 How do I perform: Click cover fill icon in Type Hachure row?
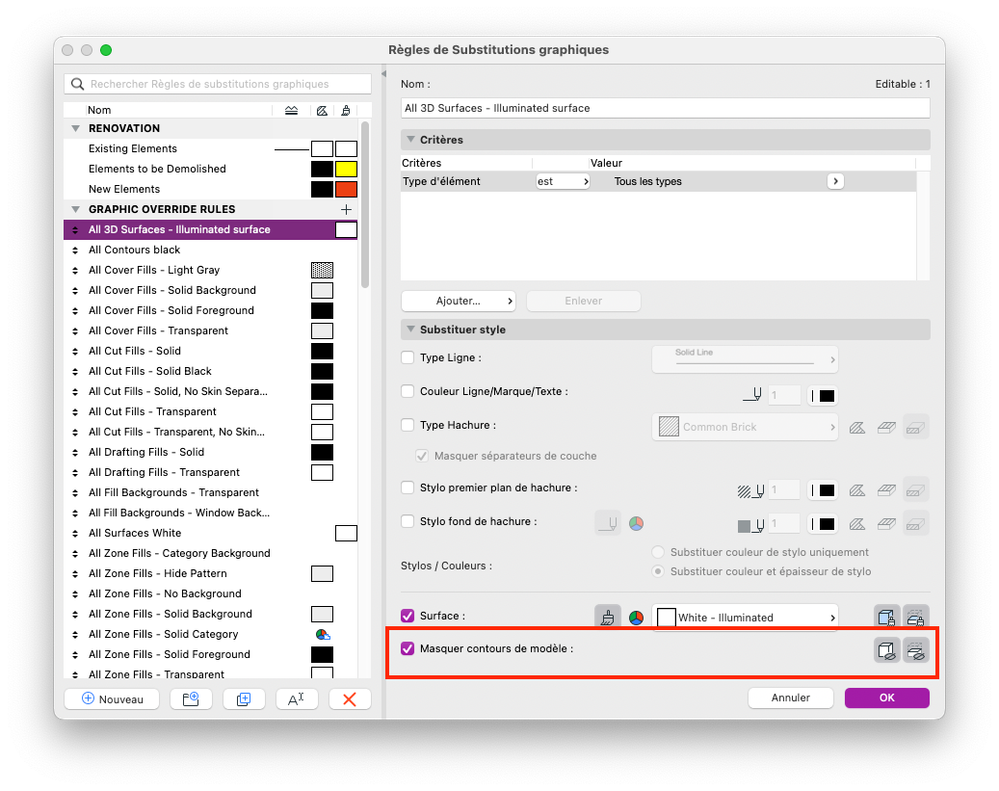[x=886, y=427]
